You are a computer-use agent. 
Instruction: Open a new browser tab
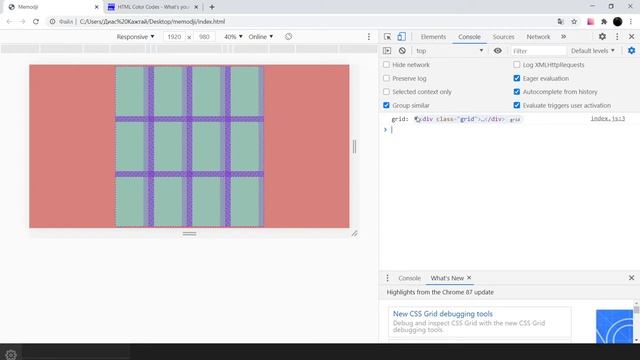[212, 7]
